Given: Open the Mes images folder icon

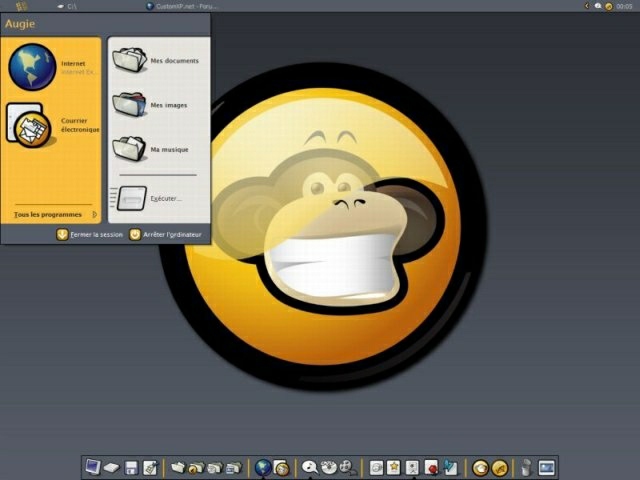Looking at the screenshot, I should click(x=129, y=104).
